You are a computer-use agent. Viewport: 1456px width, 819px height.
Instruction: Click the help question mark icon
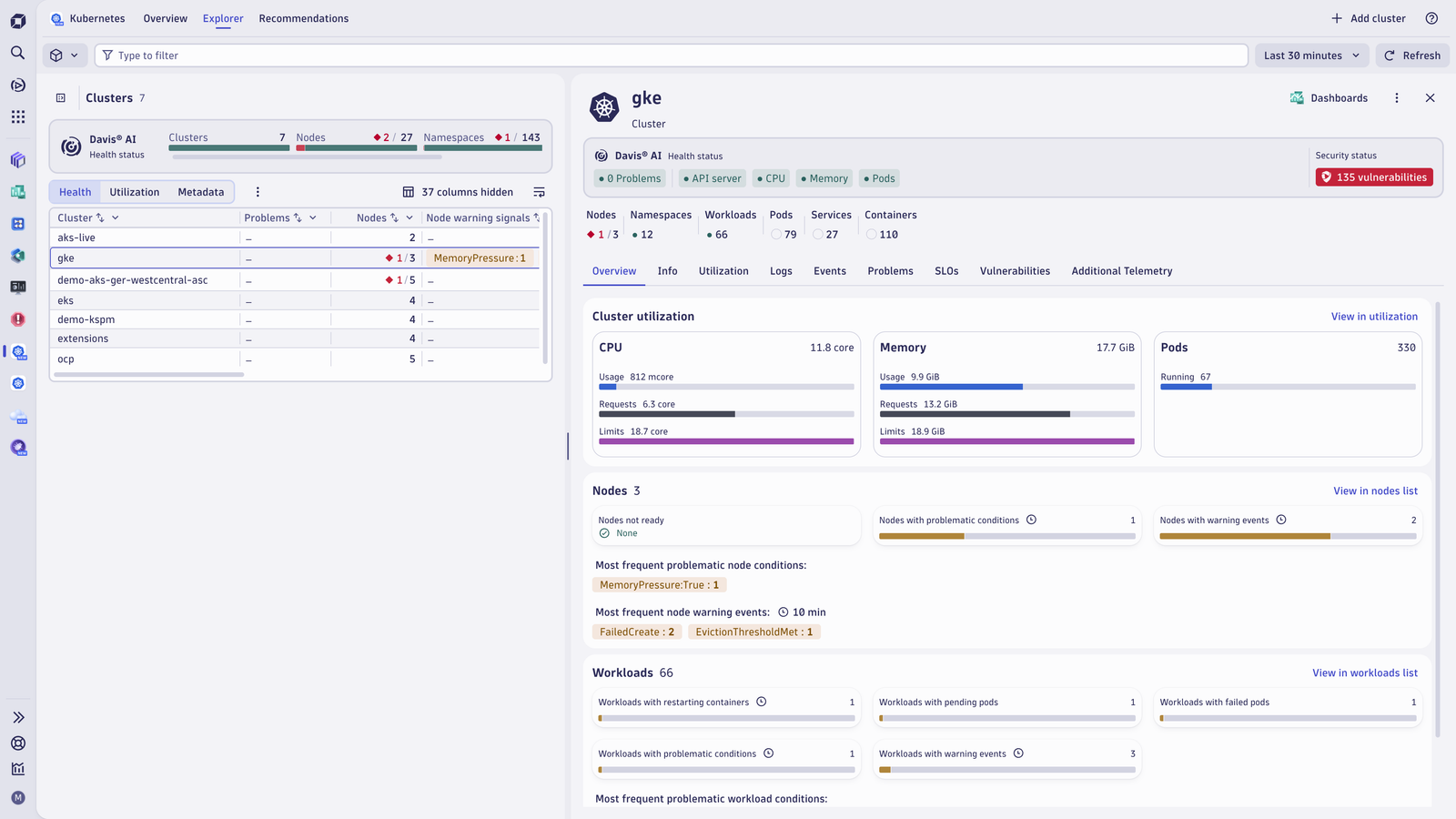tap(1431, 18)
